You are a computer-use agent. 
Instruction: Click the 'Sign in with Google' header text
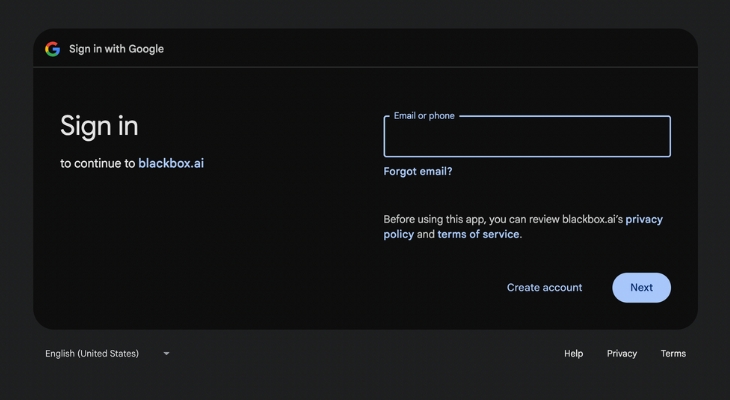[116, 49]
